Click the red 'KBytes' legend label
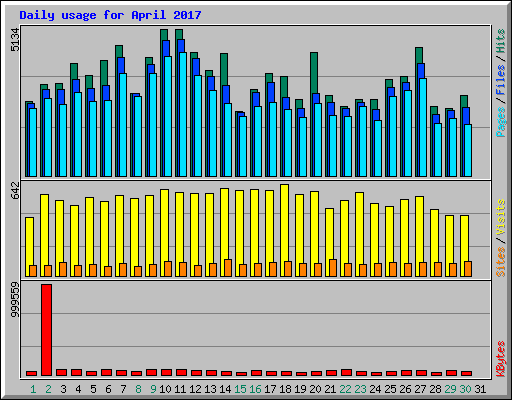The image size is (512, 400). point(501,359)
